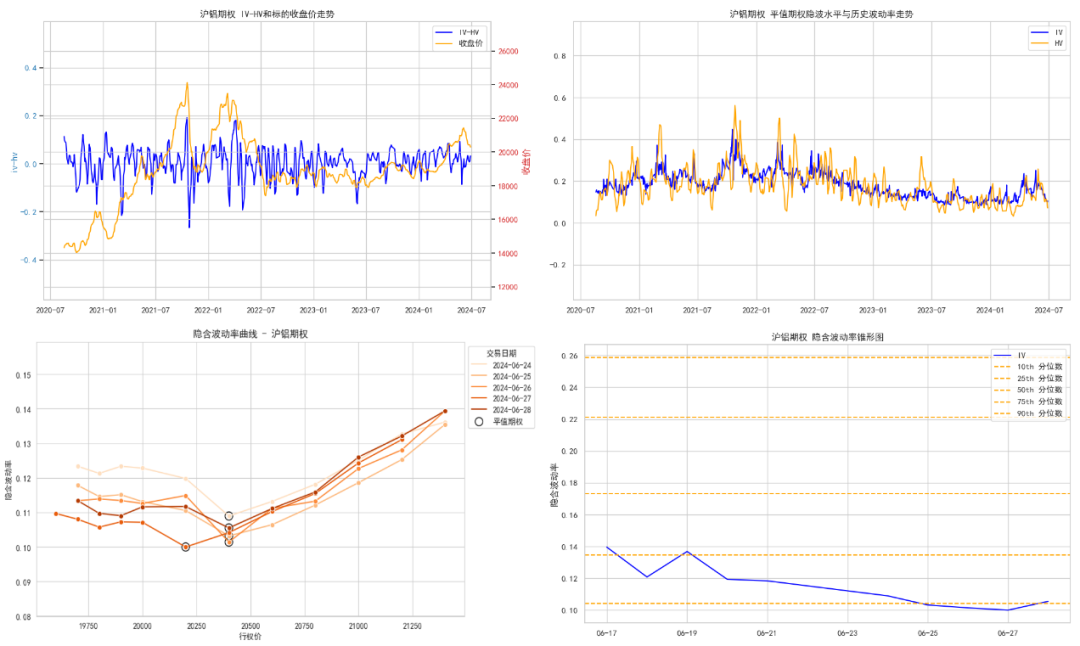This screenshot has width=1080, height=646.
Task: Click the "行权价" x-axis label
Action: tap(250, 636)
